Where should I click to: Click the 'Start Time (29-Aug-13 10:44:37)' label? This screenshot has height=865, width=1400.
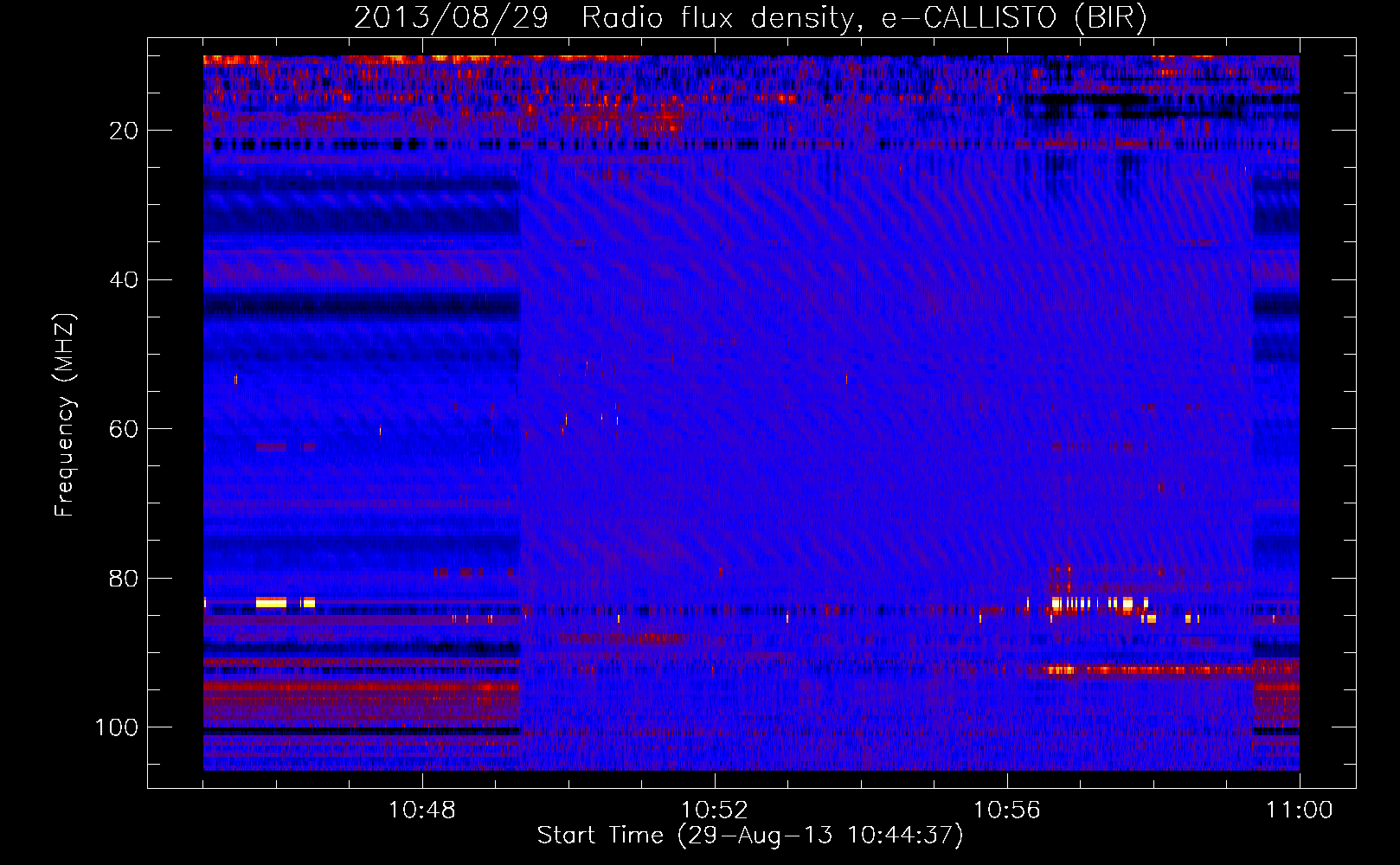[750, 836]
